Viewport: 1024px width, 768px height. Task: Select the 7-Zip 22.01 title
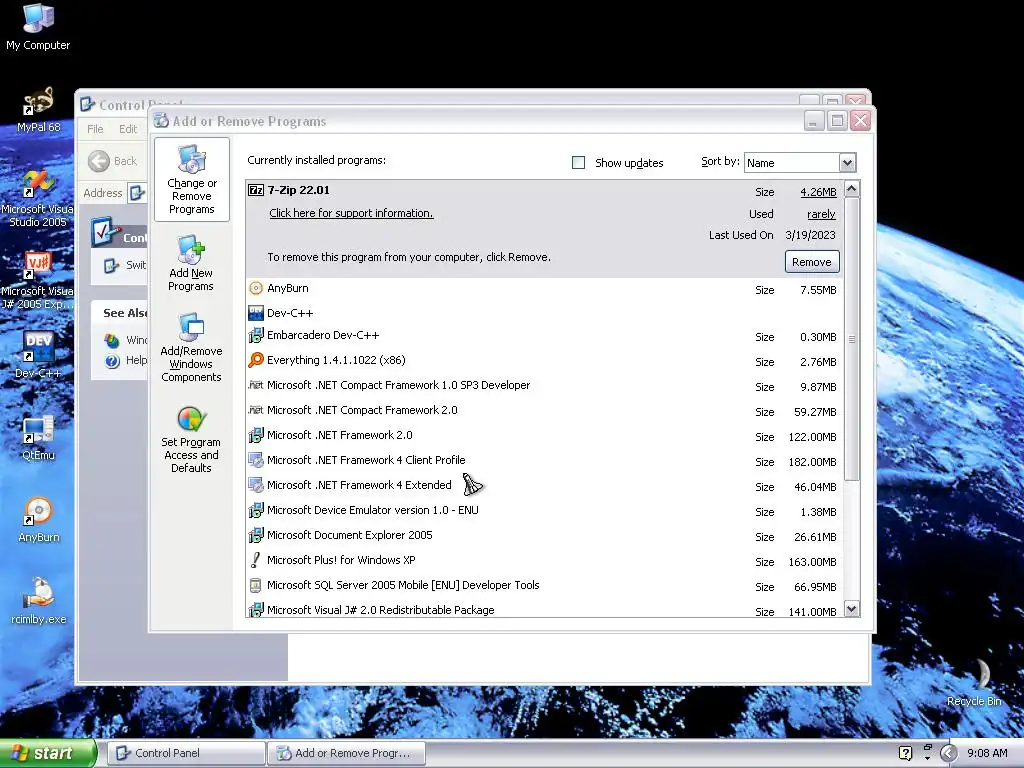tap(298, 190)
